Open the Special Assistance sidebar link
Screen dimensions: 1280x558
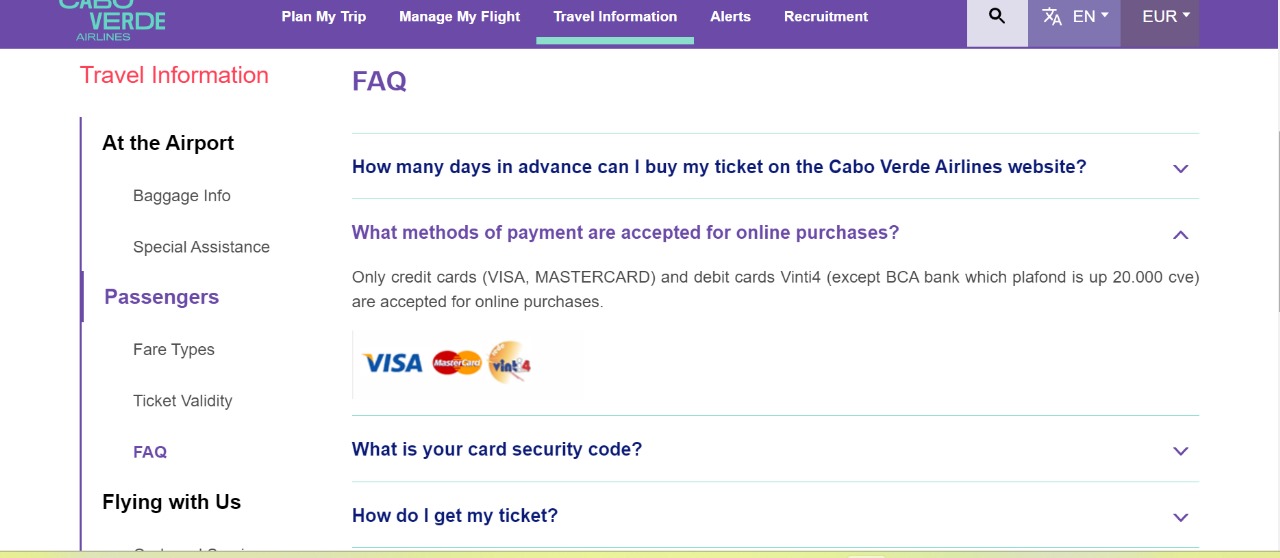point(201,247)
